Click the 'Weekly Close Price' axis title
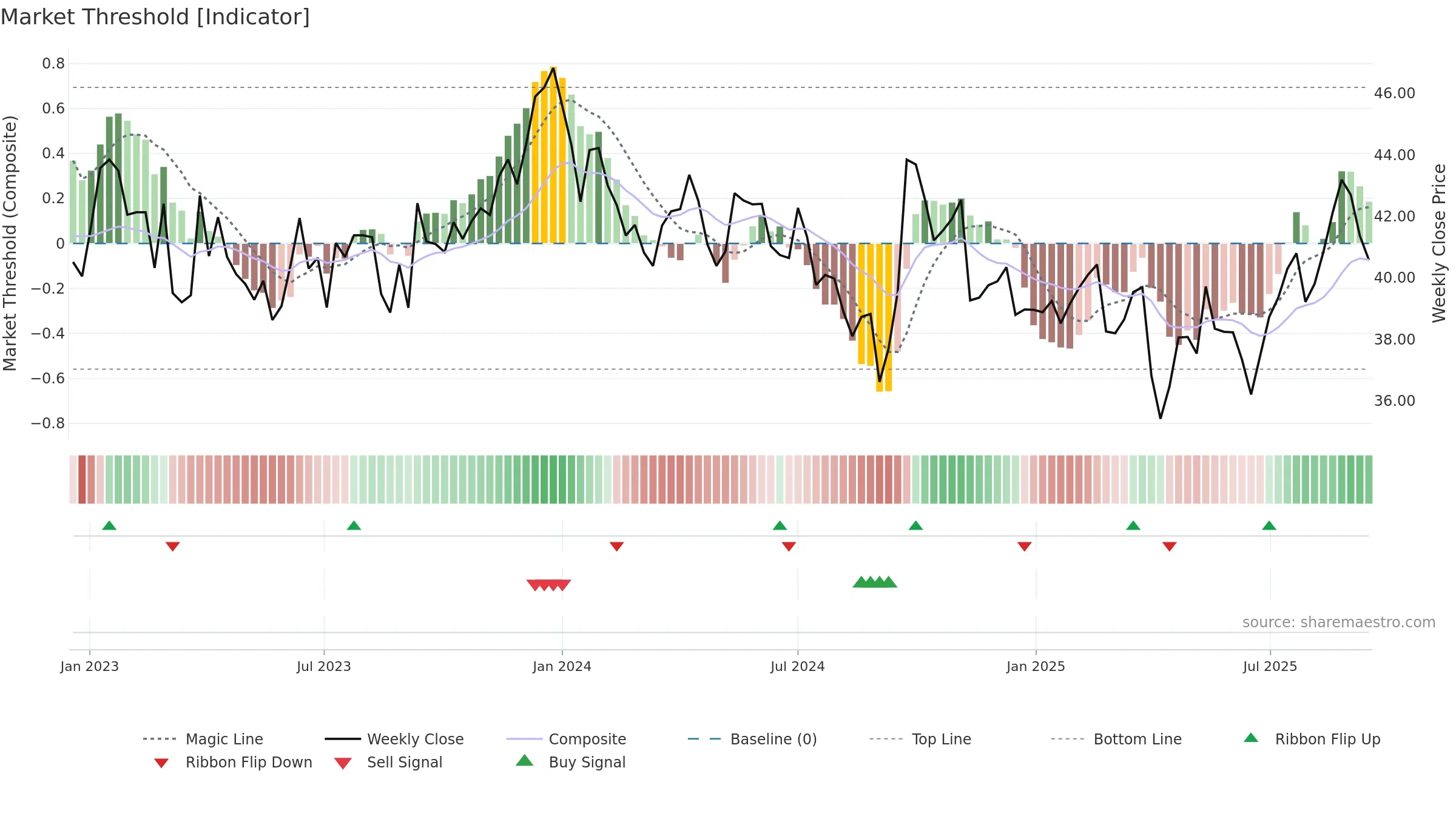 [x=1439, y=243]
